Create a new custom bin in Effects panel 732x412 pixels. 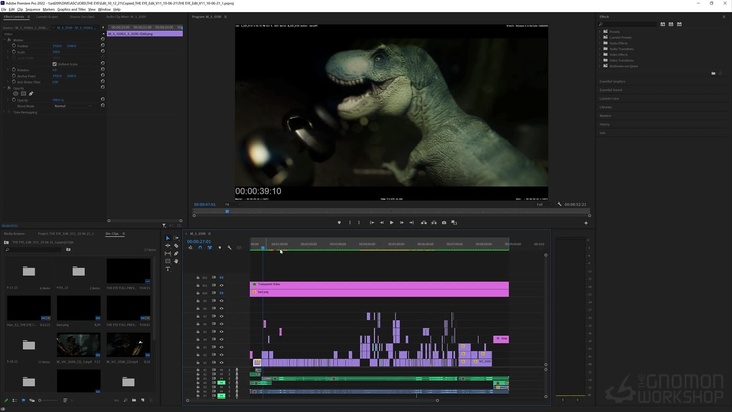point(713,73)
